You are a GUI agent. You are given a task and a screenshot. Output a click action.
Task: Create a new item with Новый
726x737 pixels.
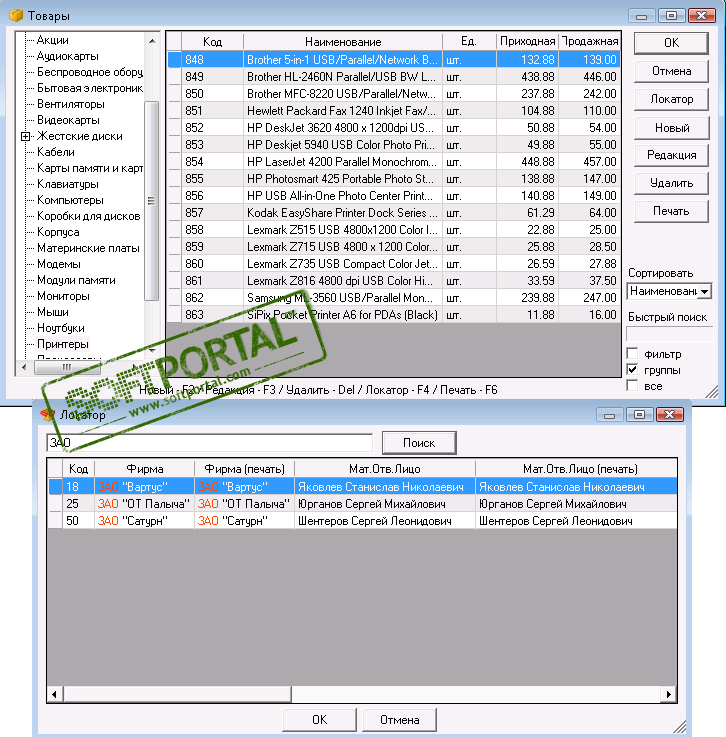coord(671,127)
